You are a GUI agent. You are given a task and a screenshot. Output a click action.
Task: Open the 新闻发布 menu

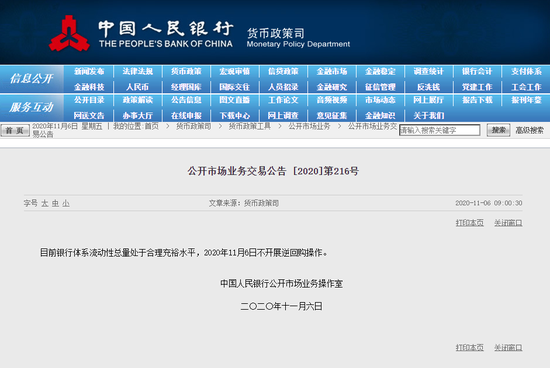(x=89, y=72)
